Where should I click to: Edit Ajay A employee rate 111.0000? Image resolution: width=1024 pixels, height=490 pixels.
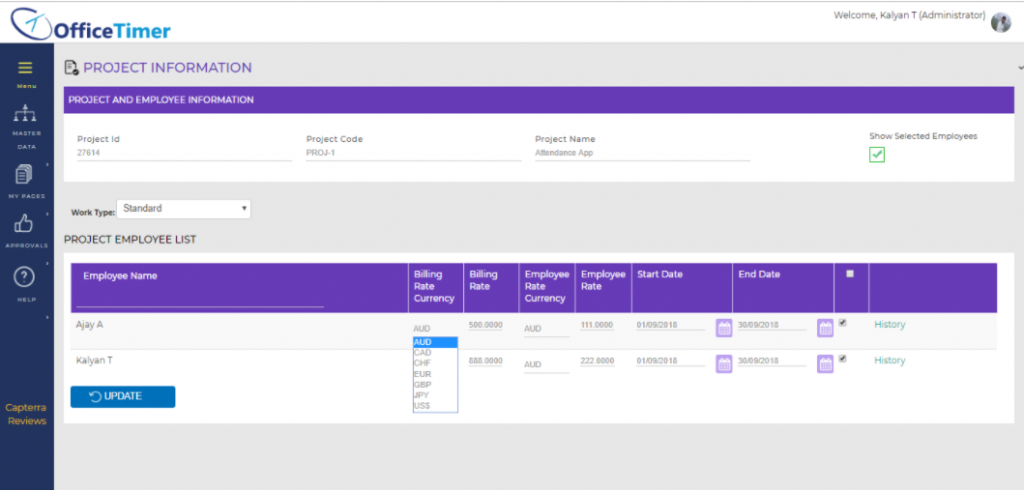pyautogui.click(x=597, y=325)
